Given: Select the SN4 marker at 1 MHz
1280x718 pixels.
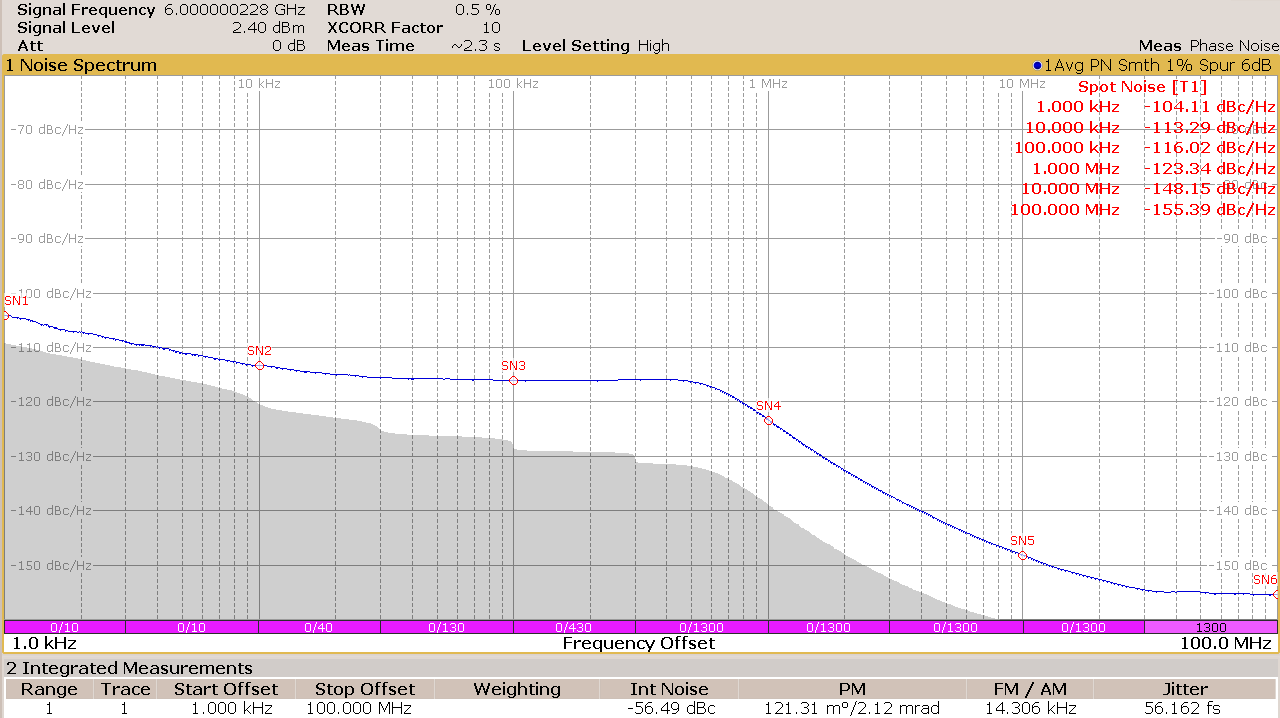Looking at the screenshot, I should click(x=768, y=421).
